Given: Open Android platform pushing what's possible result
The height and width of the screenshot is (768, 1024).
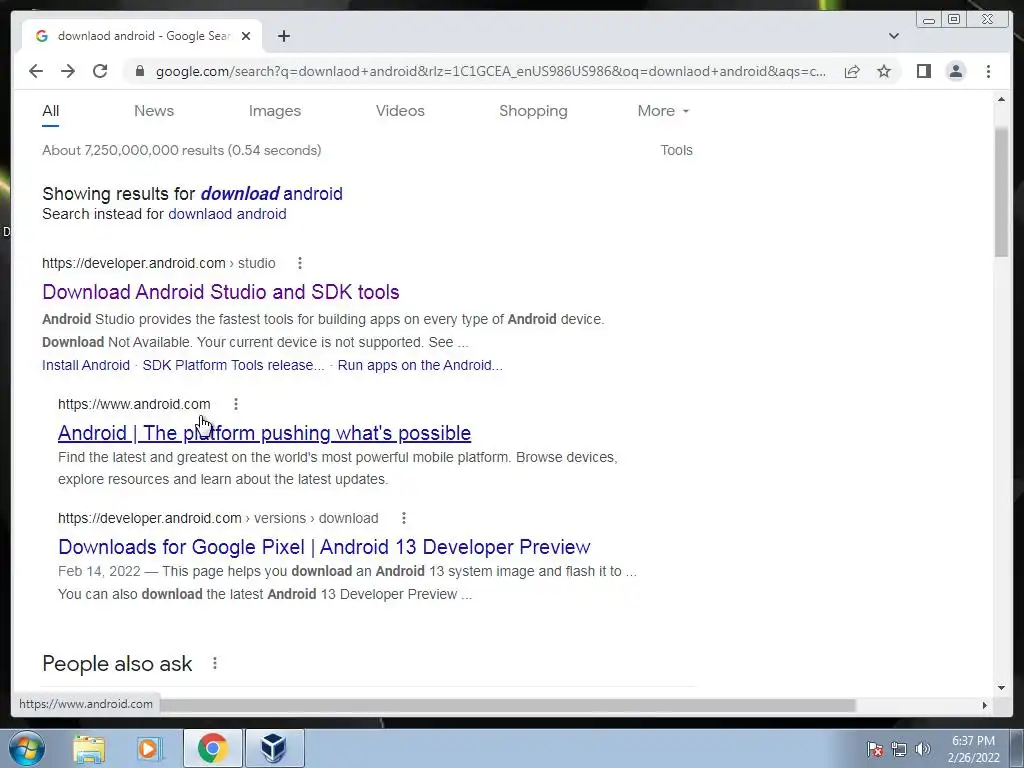Looking at the screenshot, I should click(x=264, y=433).
